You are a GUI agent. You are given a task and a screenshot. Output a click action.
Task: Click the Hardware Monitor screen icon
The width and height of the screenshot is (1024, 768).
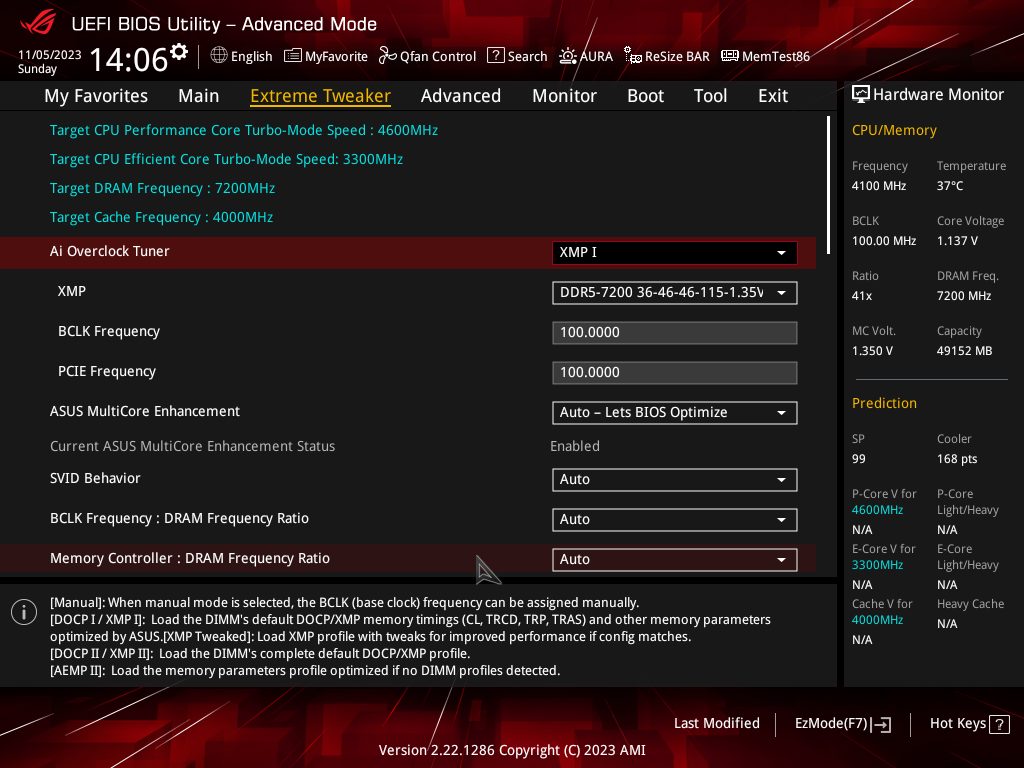pos(861,95)
